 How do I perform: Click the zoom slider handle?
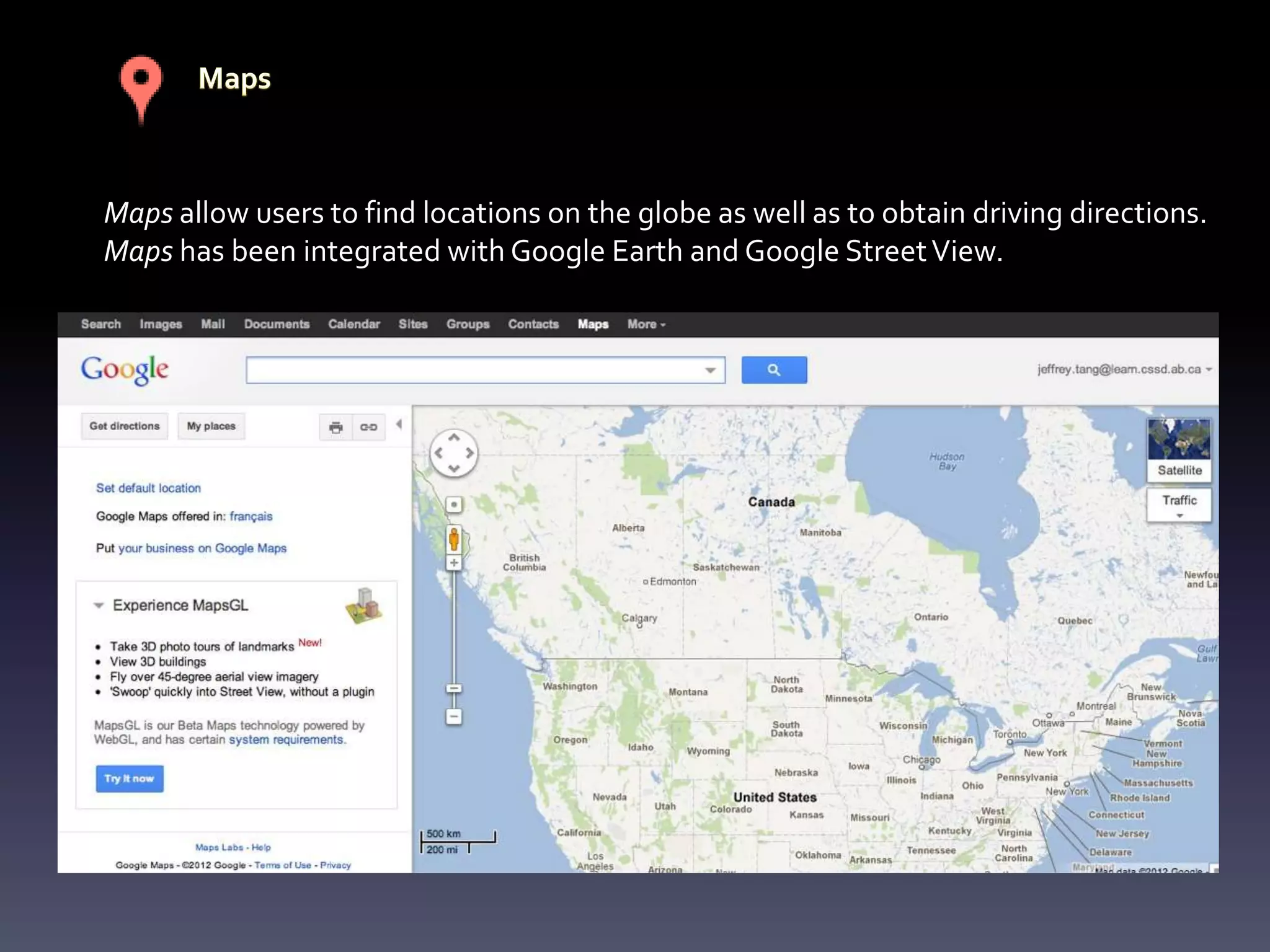(454, 689)
